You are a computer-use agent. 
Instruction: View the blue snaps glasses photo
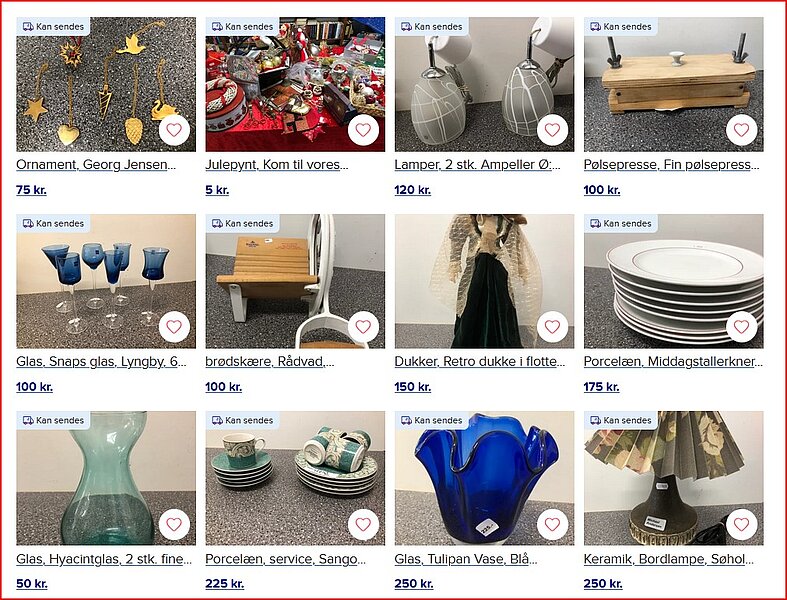click(106, 281)
